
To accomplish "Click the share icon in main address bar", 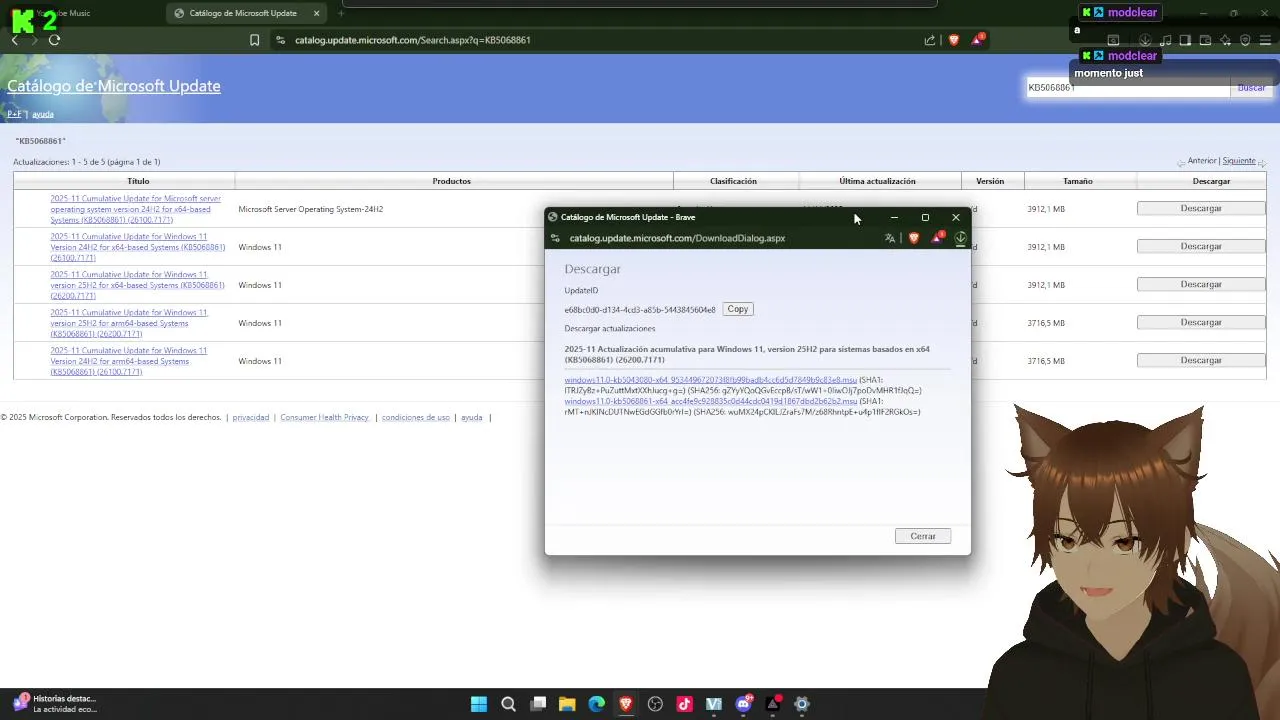I will point(930,40).
